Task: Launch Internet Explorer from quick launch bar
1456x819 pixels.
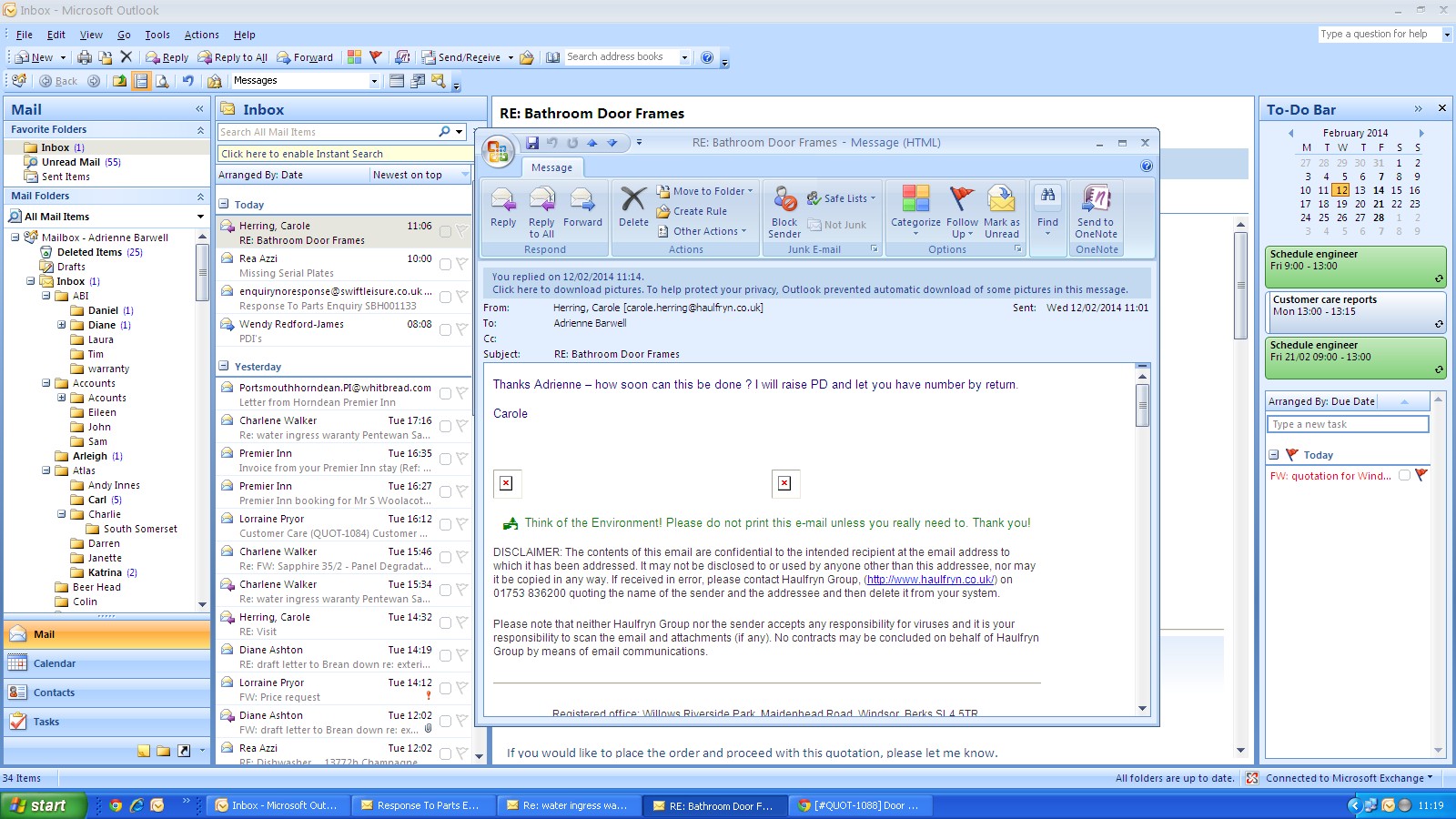Action: 136,805
